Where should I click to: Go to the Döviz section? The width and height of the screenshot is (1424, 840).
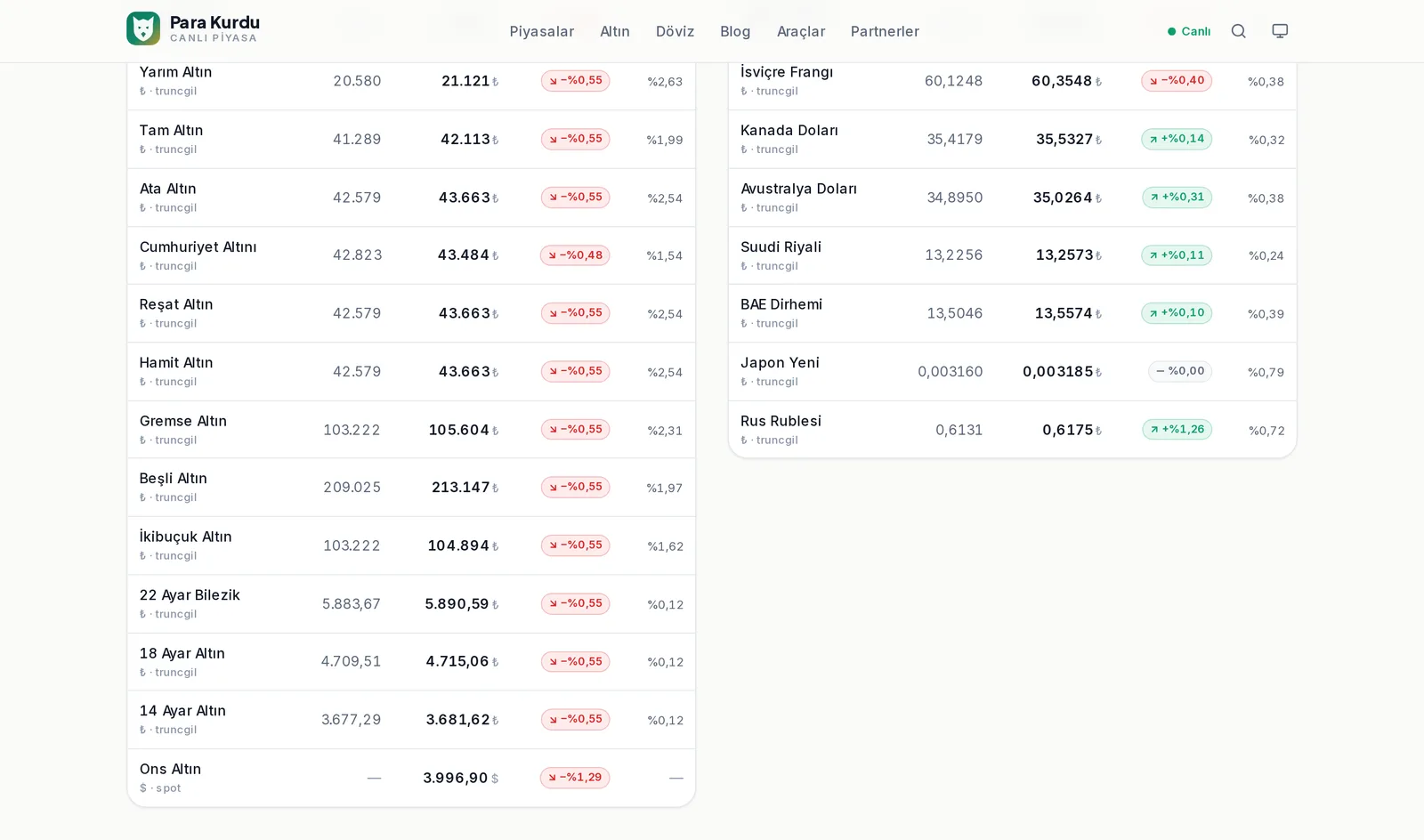pyautogui.click(x=675, y=31)
